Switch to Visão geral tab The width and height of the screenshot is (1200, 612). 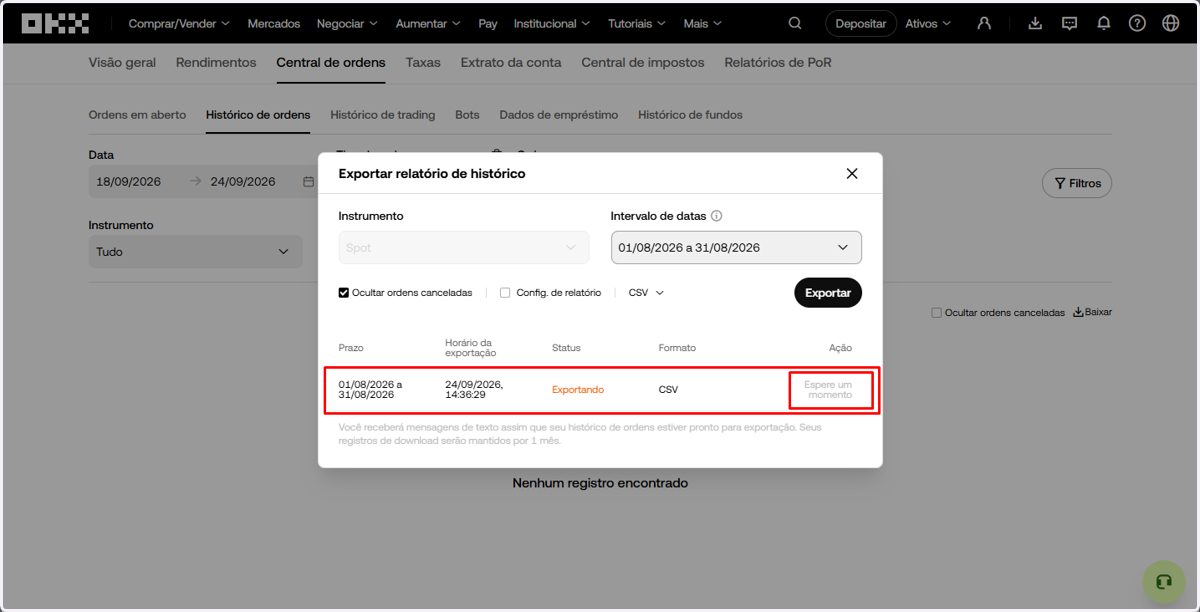click(x=122, y=62)
